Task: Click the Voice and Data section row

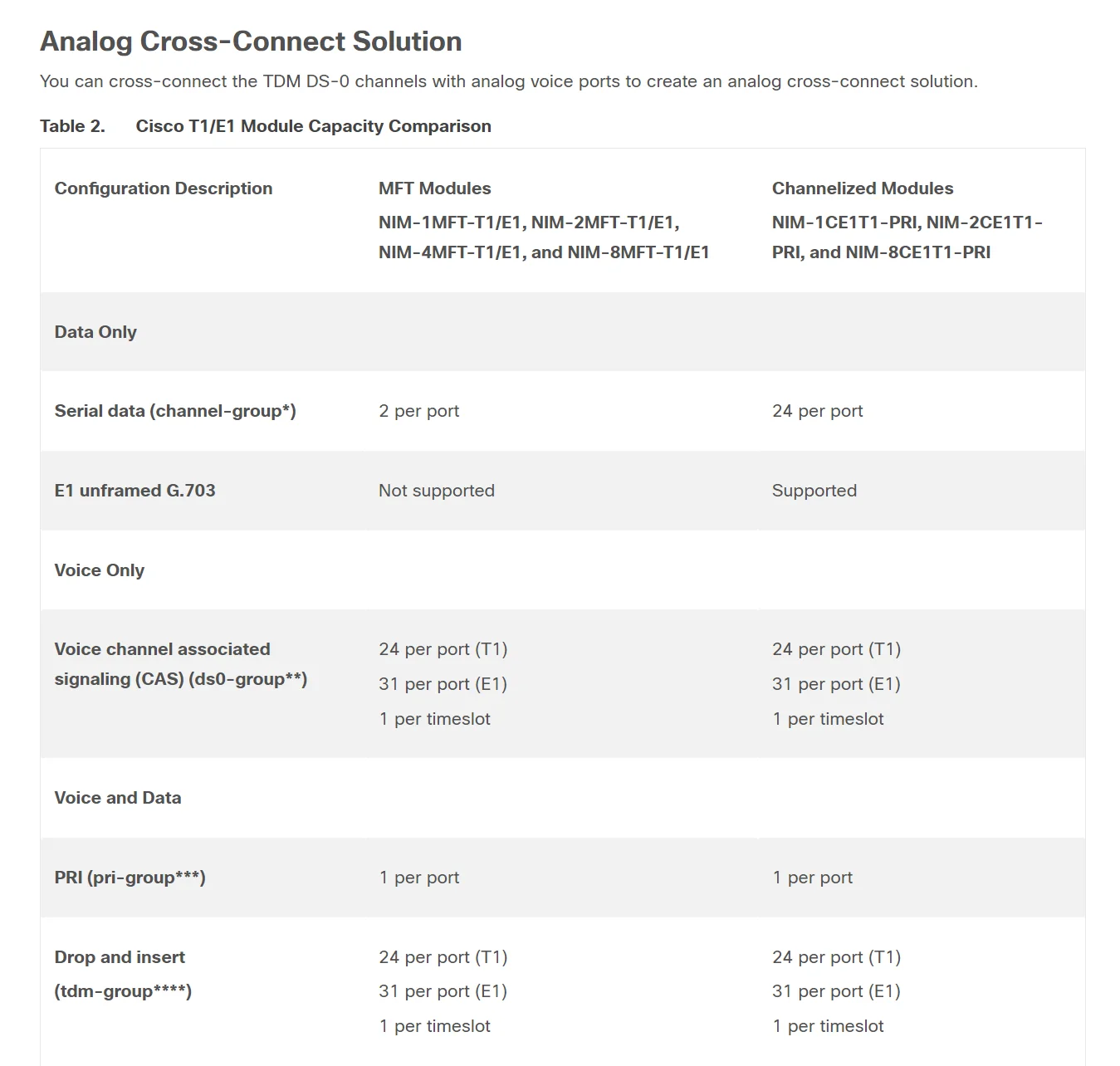Action: click(562, 798)
